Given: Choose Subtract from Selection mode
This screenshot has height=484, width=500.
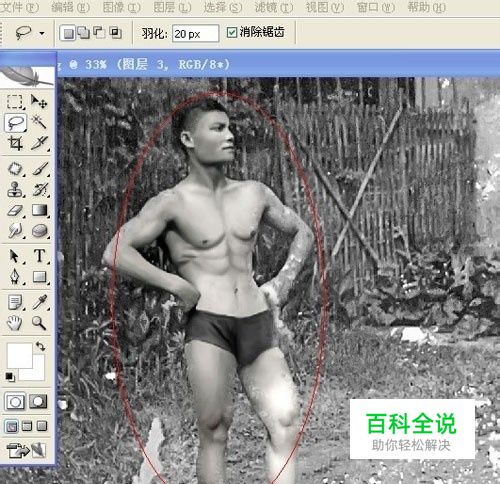Looking at the screenshot, I should [x=99, y=33].
